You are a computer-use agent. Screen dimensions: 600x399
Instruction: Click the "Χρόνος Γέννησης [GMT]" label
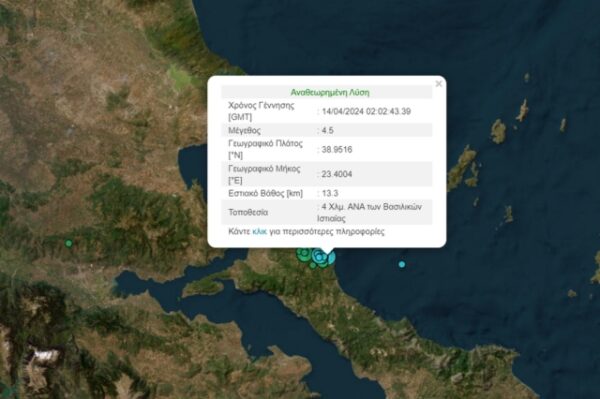coord(261,111)
